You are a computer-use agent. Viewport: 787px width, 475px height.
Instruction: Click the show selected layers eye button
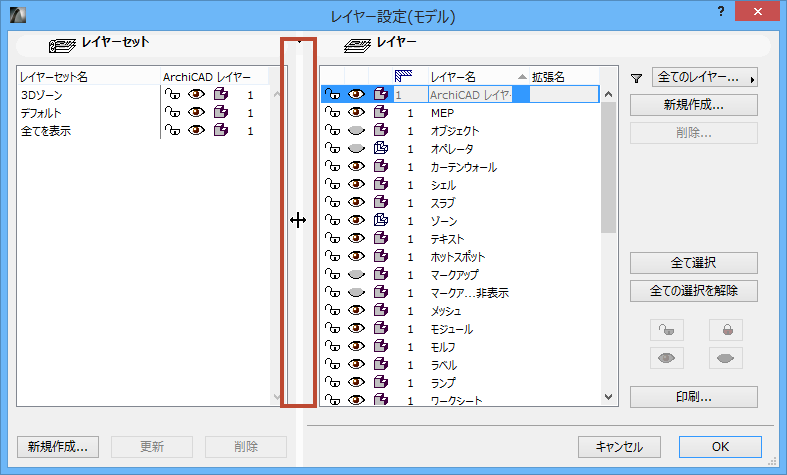pyautogui.click(x=667, y=358)
